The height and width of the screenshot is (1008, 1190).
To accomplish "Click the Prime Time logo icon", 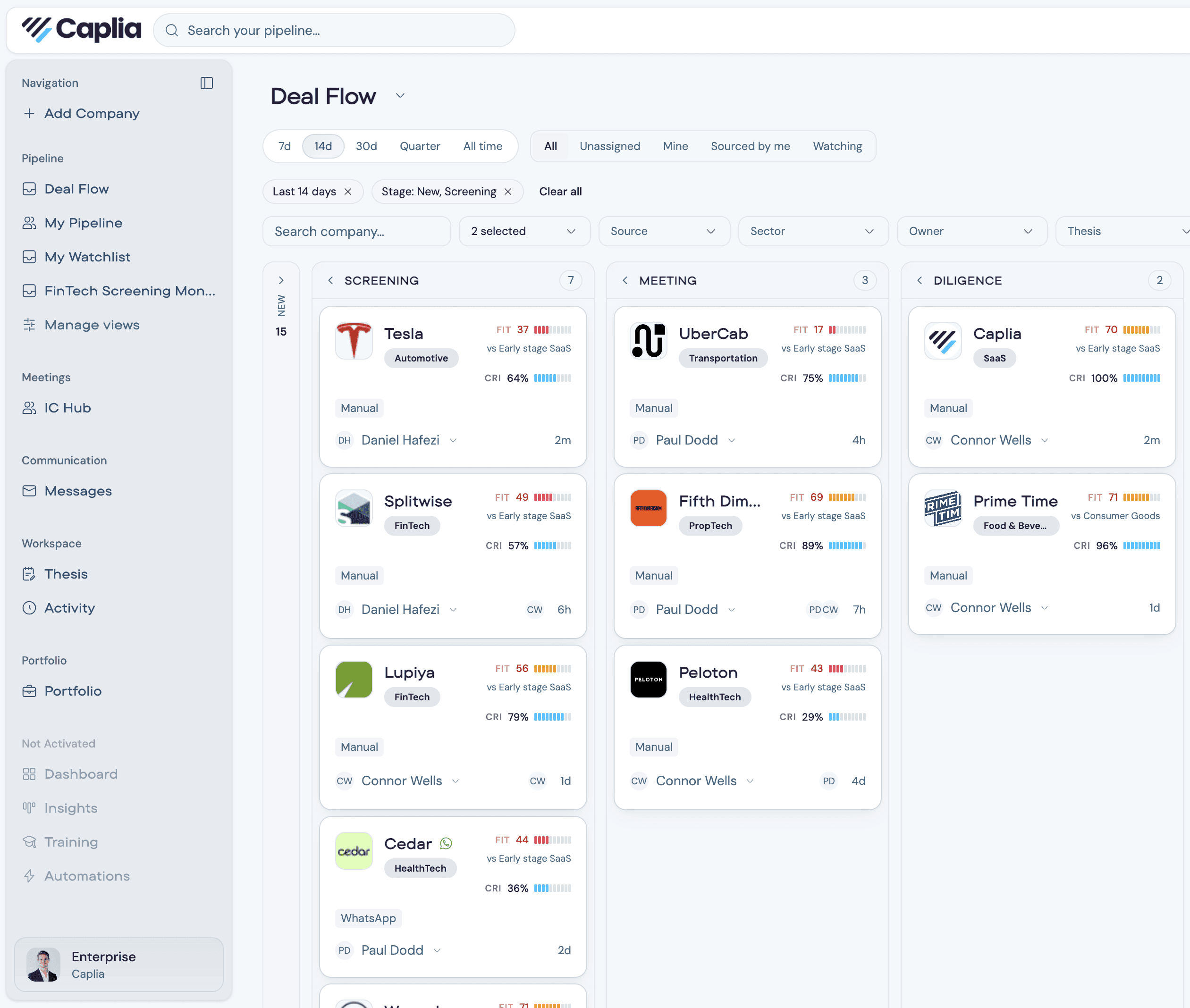I will click(943, 508).
